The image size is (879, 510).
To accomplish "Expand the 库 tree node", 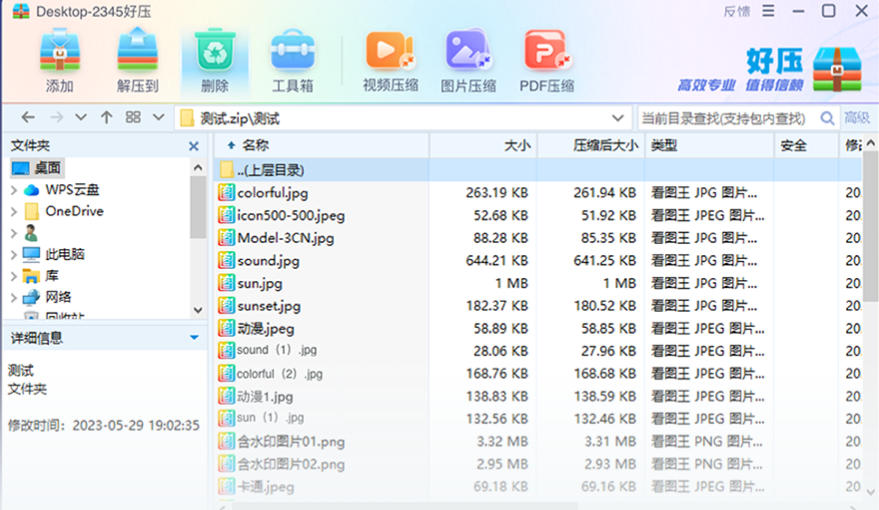I will click(14, 276).
